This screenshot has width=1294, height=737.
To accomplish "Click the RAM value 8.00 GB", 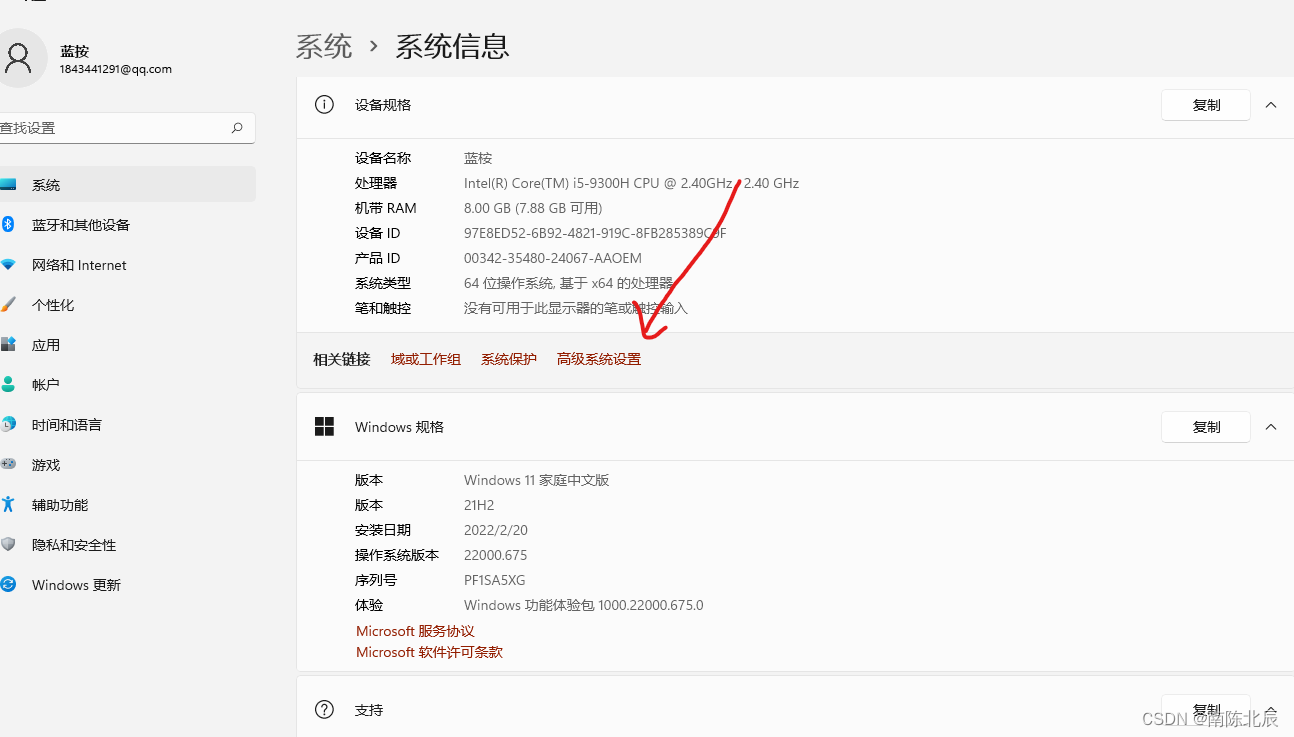I will 533,208.
